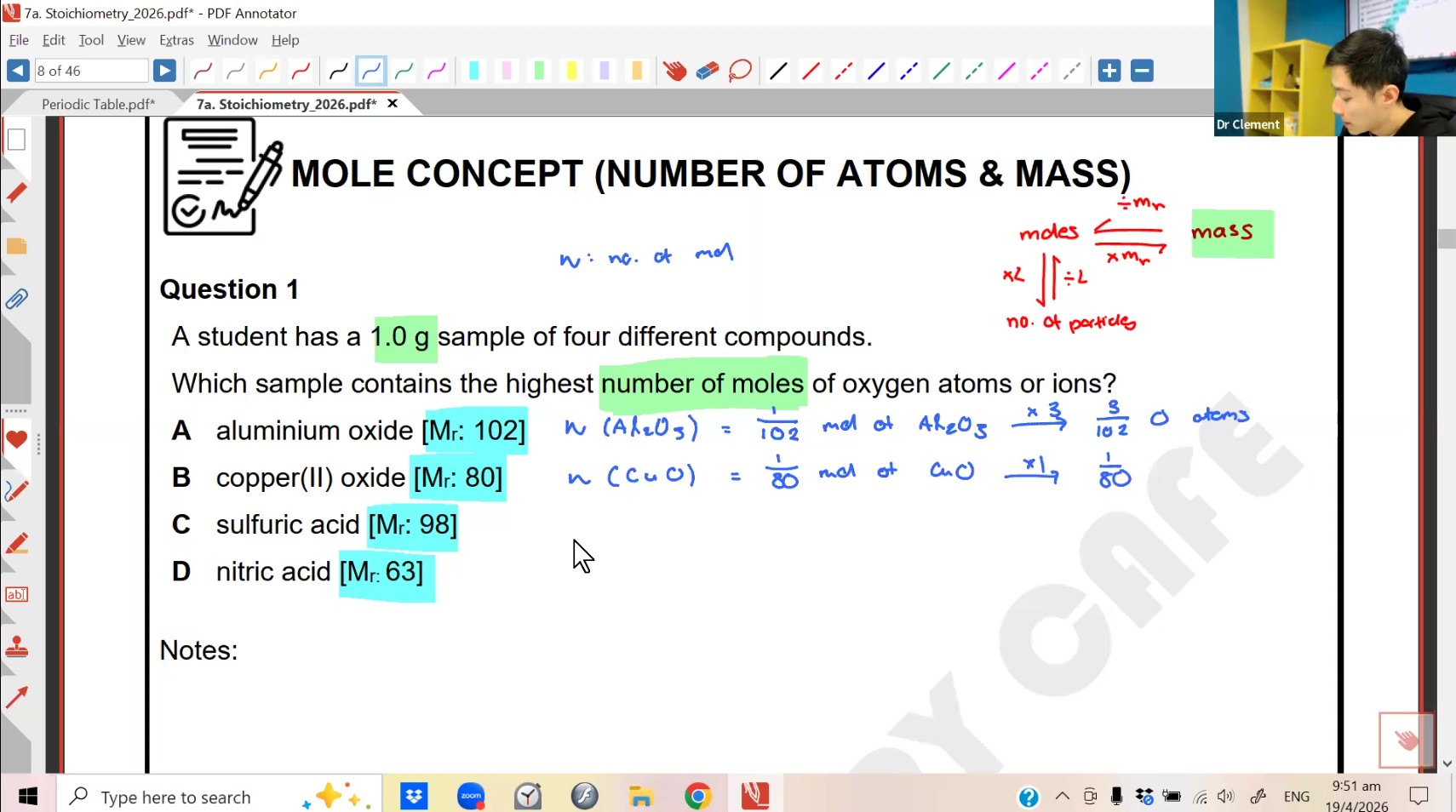The image size is (1456, 812).
Task: Zoom out with the blue minus button
Action: pos(1142,71)
